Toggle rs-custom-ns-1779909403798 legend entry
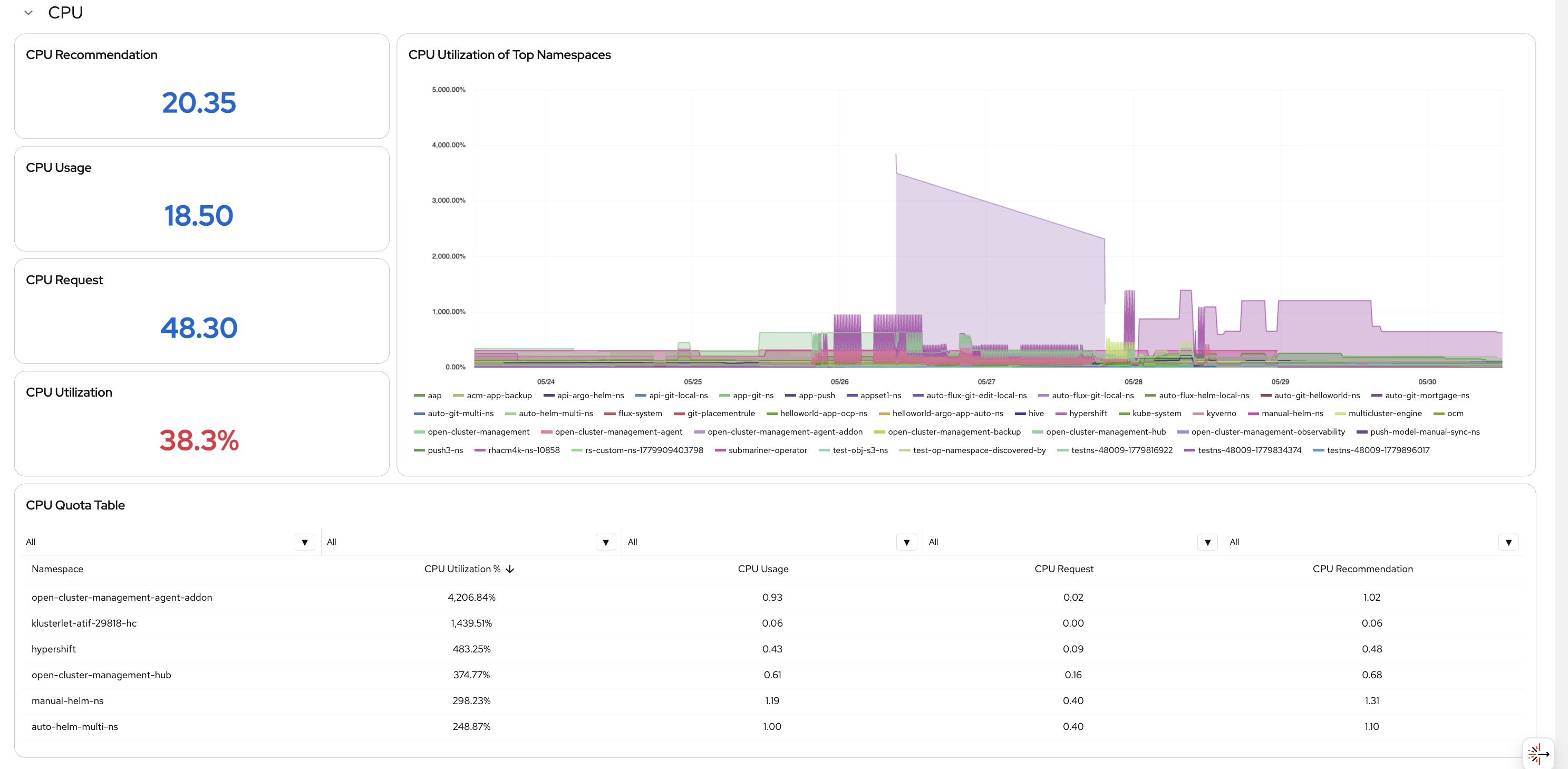This screenshot has height=769, width=1568. [637, 450]
